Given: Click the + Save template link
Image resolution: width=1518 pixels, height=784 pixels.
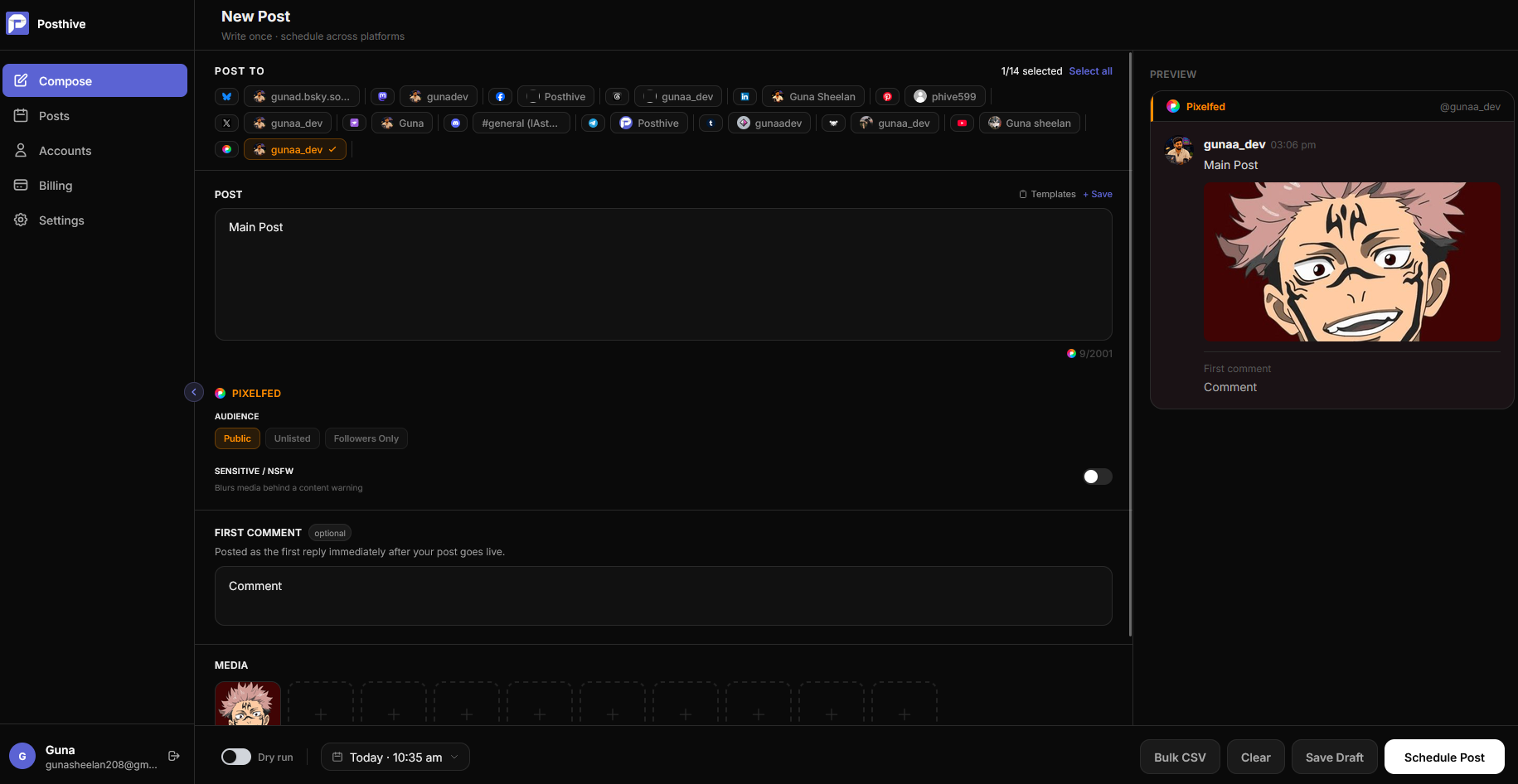Looking at the screenshot, I should tap(1098, 194).
